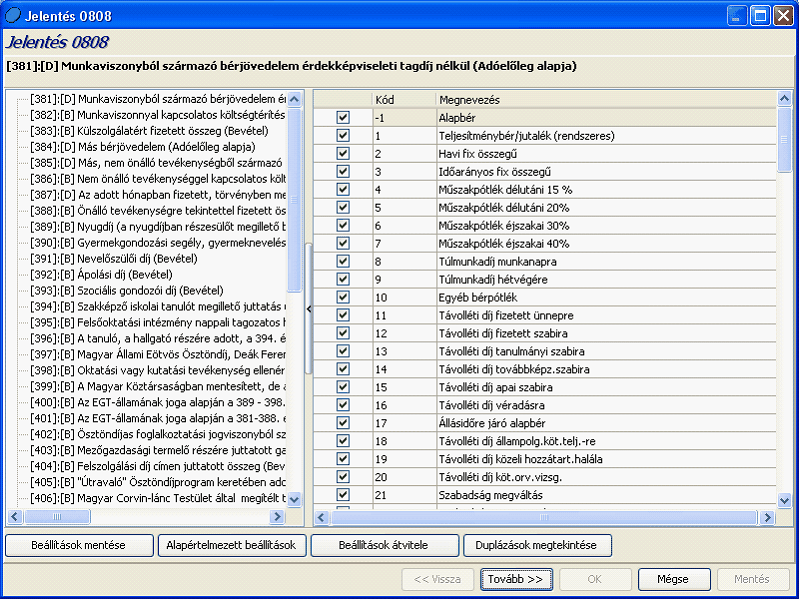Viewport: 800px width, 600px height.
Task: Select tree item [392] Ápolási díj
Action: 102,274
